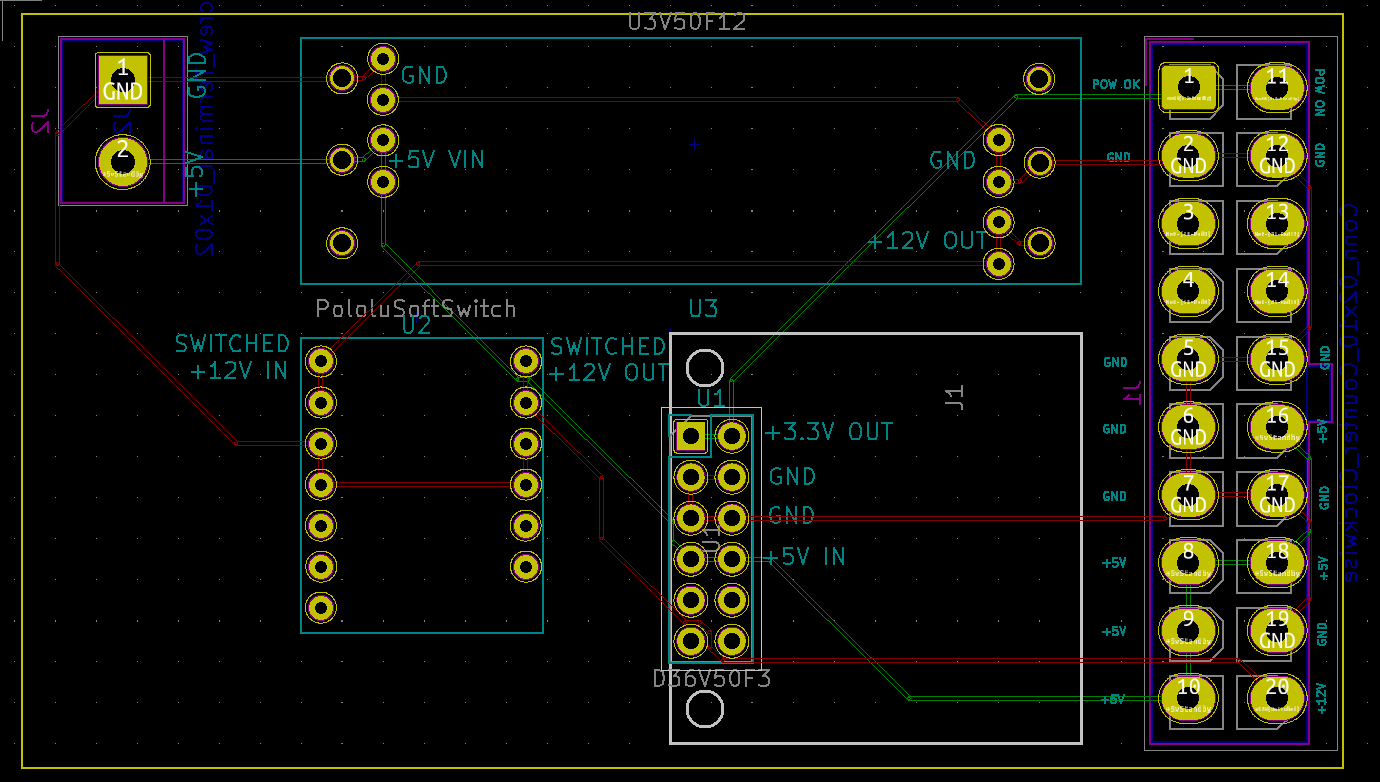Click the +5V IN label
The height and width of the screenshot is (782, 1380).
click(x=805, y=557)
